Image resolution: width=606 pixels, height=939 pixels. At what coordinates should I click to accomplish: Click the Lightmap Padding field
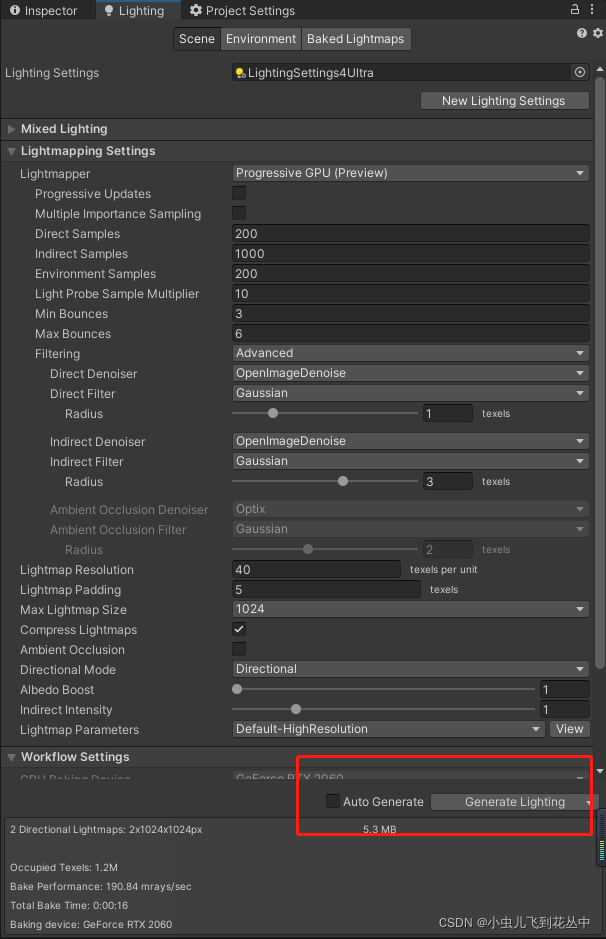point(326,589)
